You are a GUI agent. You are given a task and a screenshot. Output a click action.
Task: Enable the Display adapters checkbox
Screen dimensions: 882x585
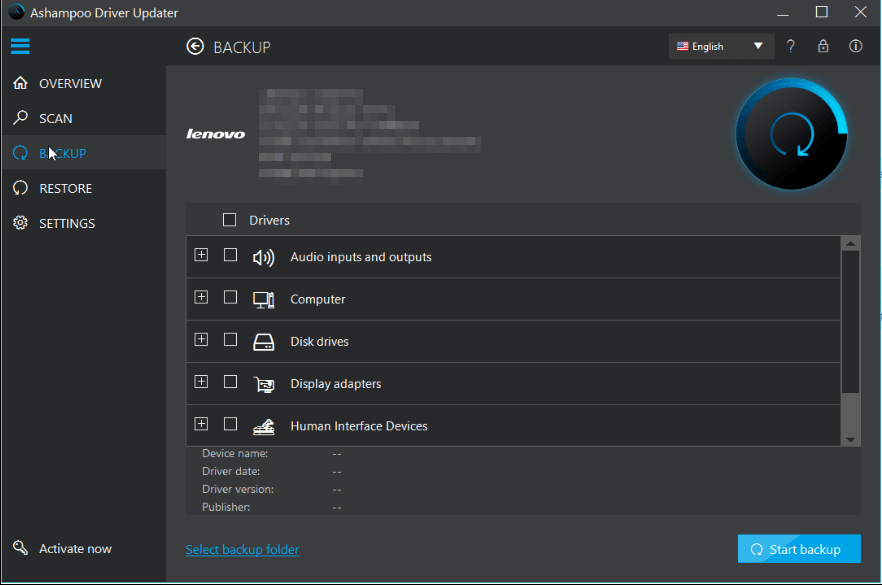(230, 382)
